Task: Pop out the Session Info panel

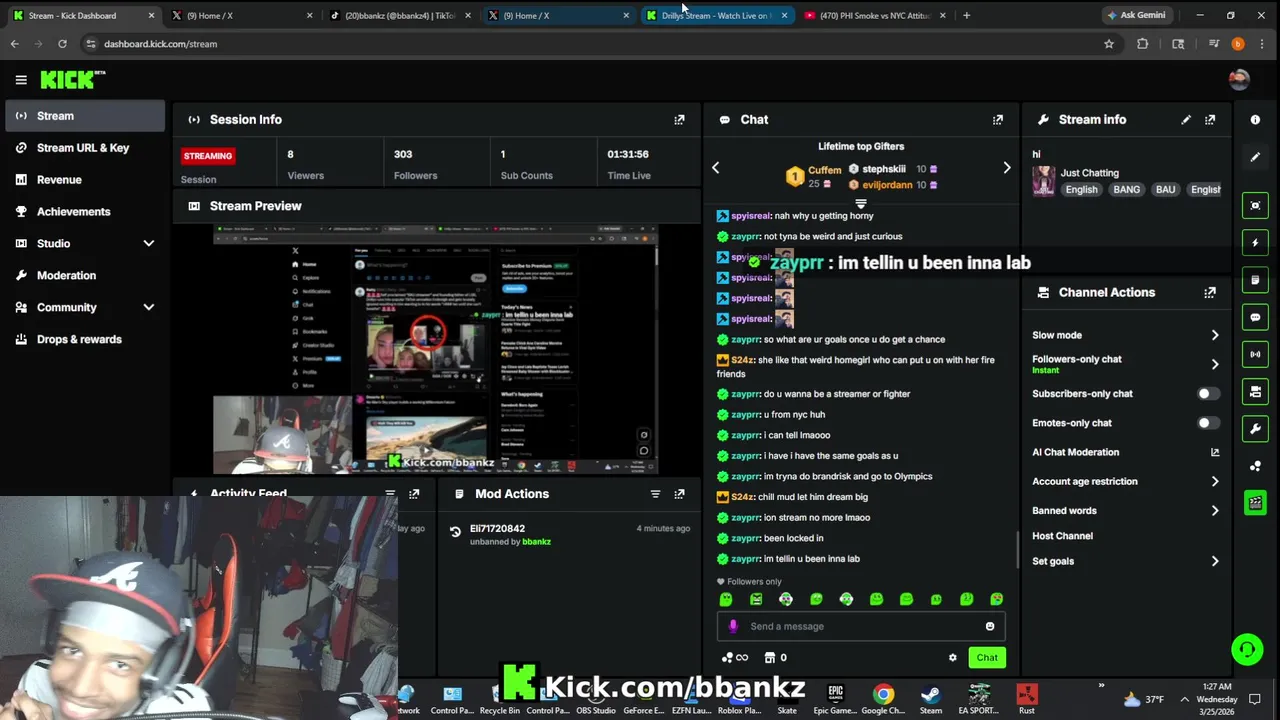Action: (x=679, y=119)
